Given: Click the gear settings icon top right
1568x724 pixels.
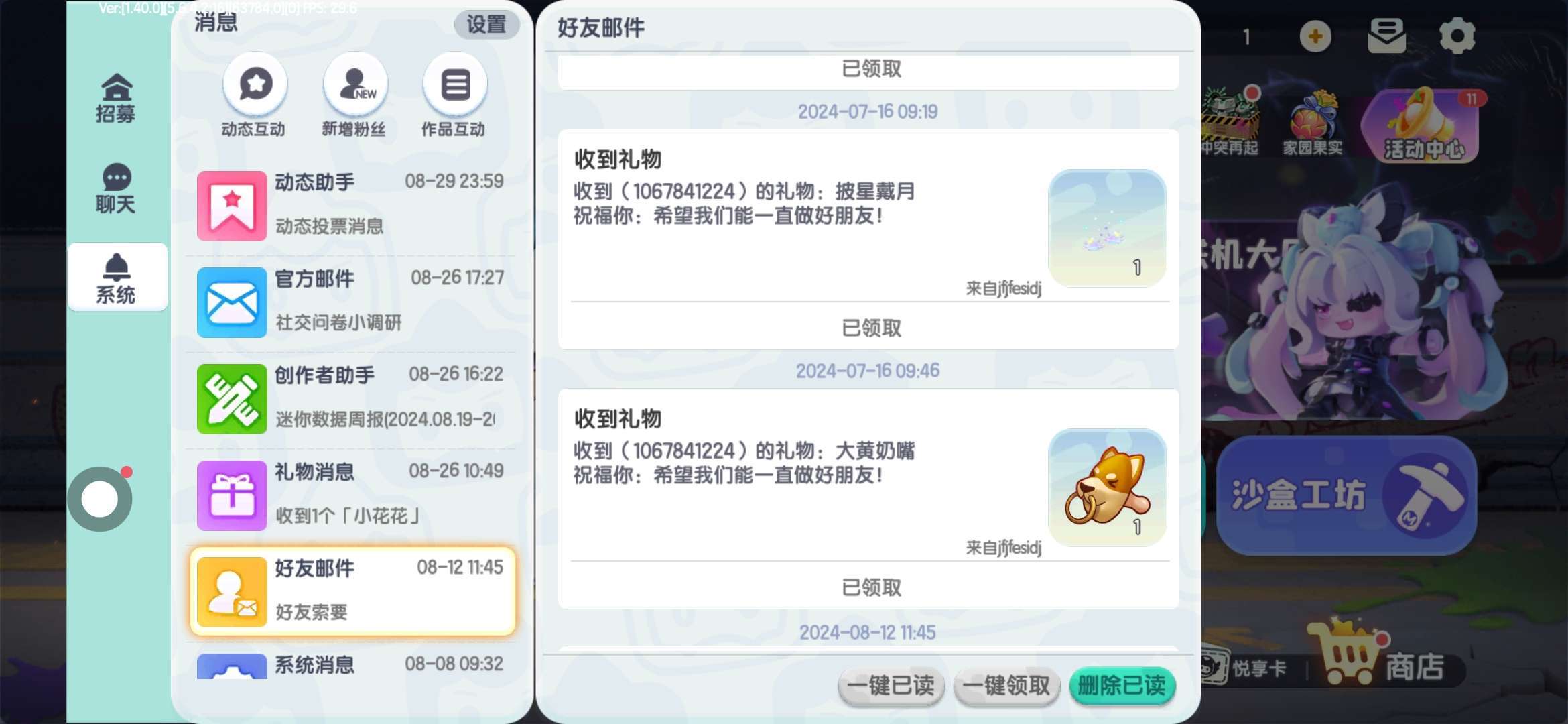Looking at the screenshot, I should point(1457,36).
